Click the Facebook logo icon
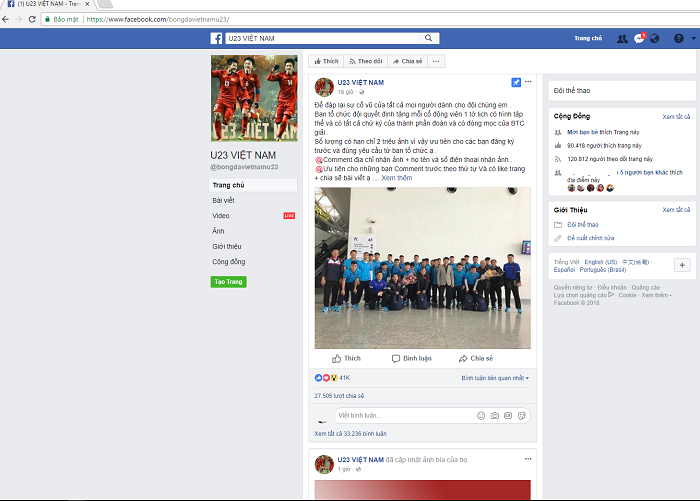Viewport: 700px width, 501px height. tap(217, 38)
